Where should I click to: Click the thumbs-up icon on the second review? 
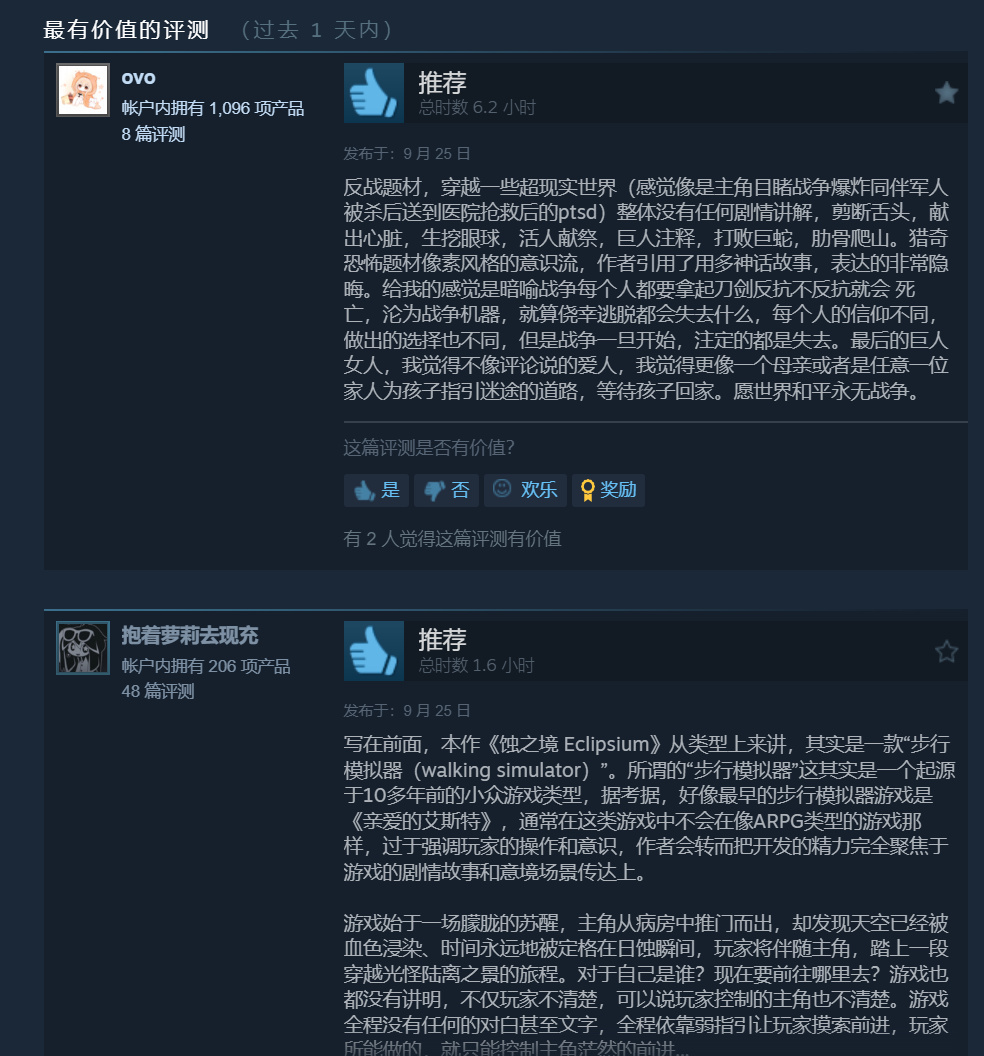coord(374,651)
